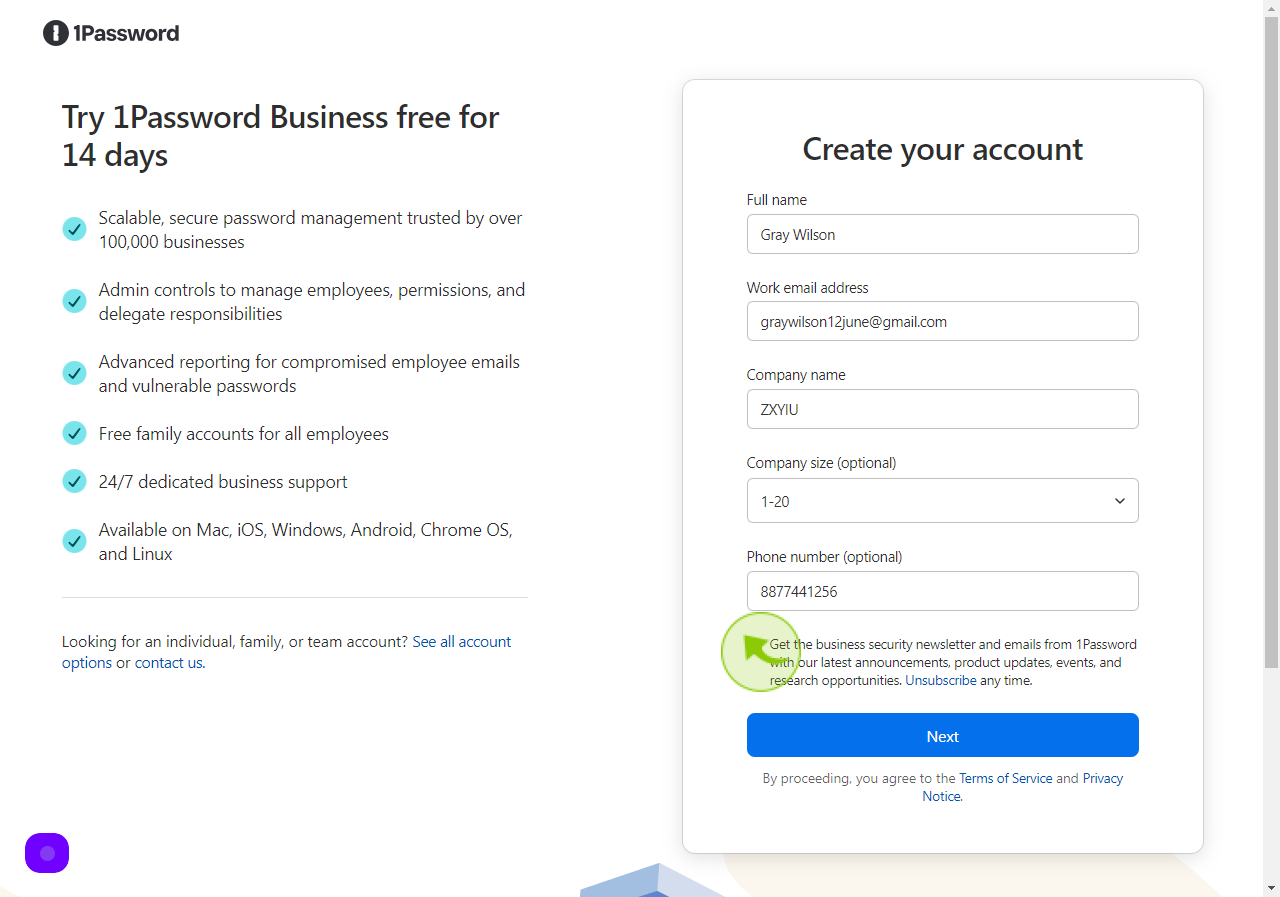Click the Try 1Password Business free heading
The image size is (1280, 897).
(280, 136)
